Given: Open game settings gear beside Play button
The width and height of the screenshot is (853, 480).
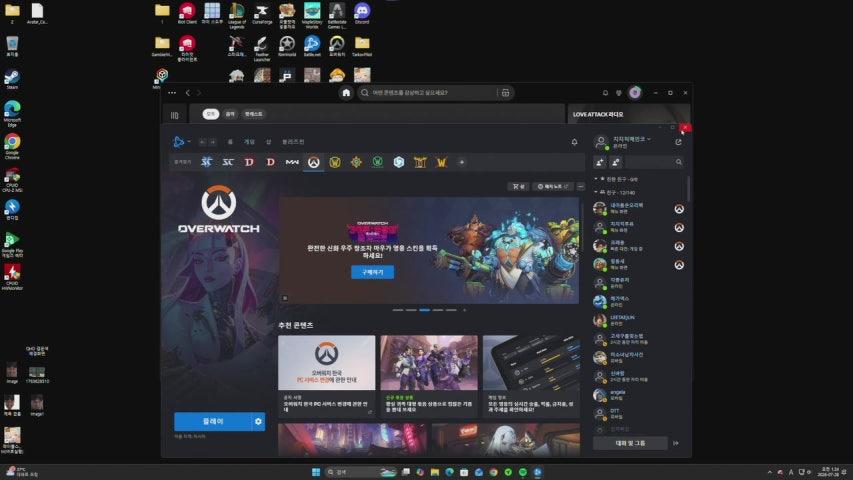Looking at the screenshot, I should coord(258,421).
